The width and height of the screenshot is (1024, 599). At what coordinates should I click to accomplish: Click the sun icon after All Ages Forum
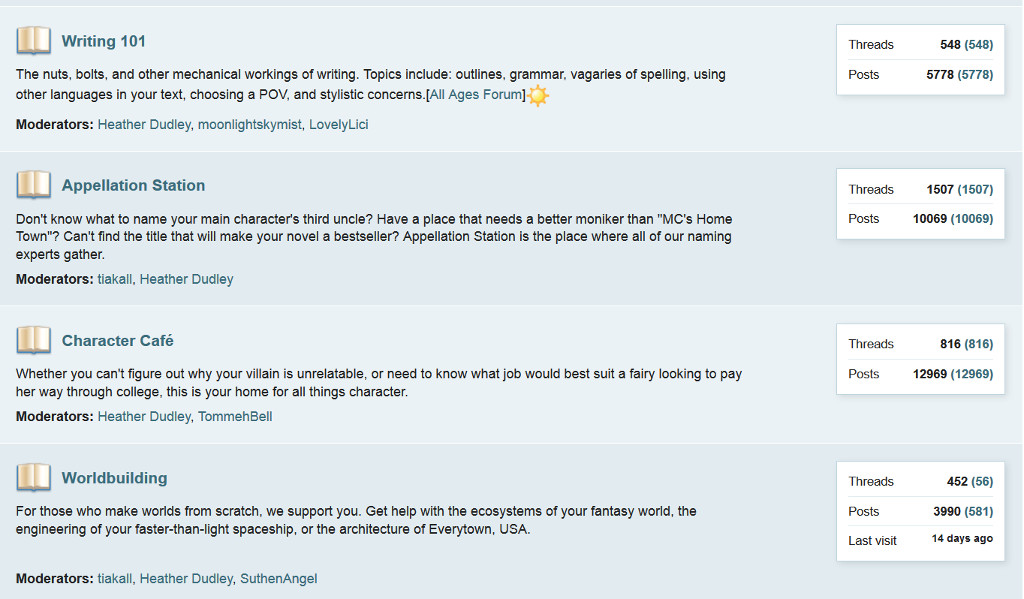point(538,96)
